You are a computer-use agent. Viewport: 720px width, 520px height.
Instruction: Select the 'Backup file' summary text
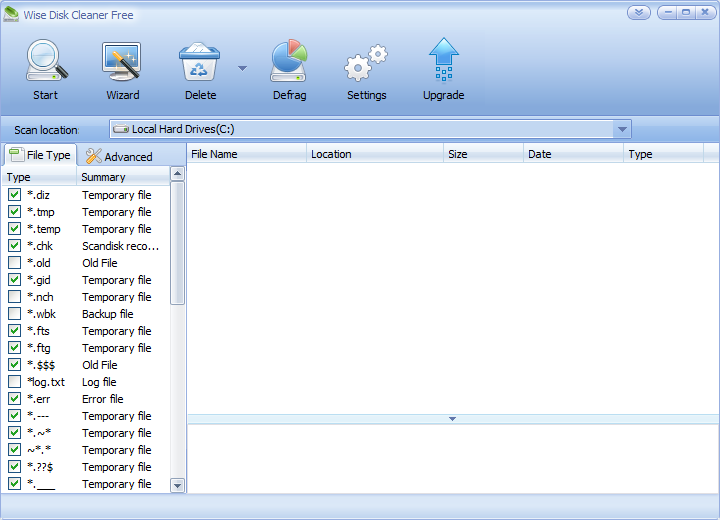tap(108, 314)
